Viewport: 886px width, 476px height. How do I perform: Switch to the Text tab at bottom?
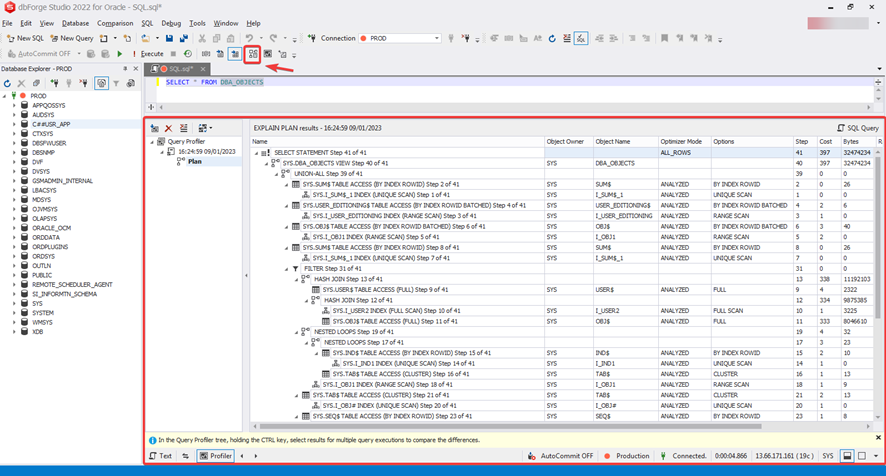pyautogui.click(x=161, y=456)
